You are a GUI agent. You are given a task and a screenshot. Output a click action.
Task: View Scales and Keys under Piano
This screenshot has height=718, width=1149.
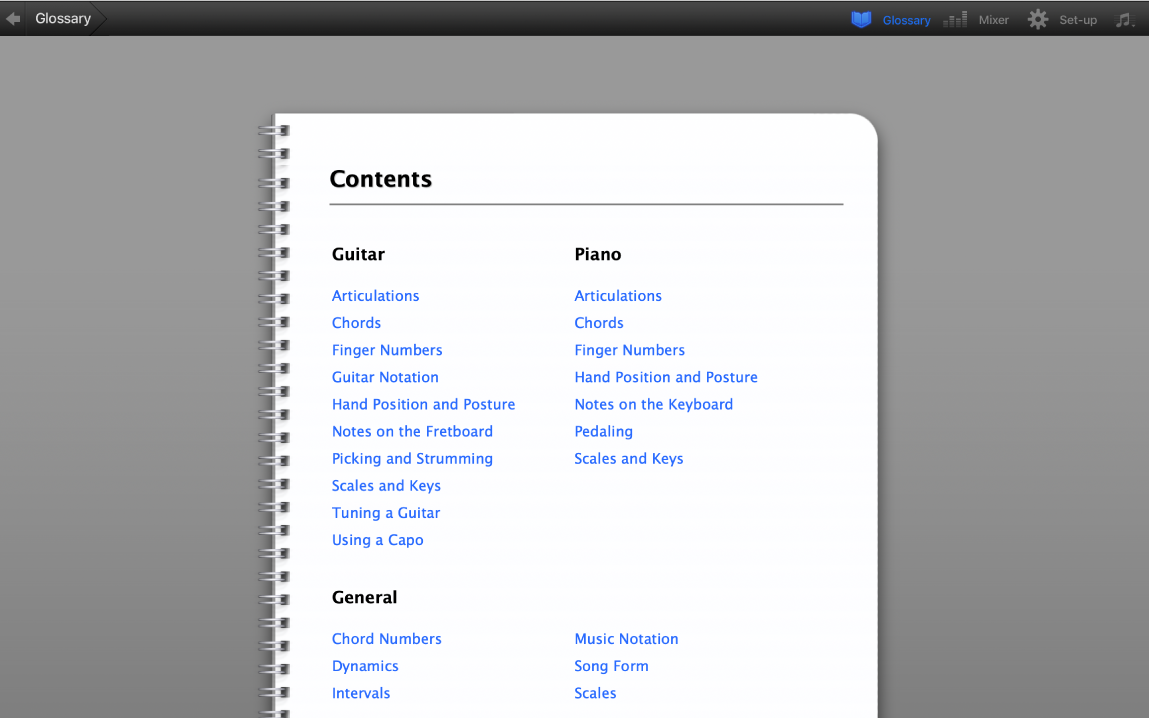(629, 458)
